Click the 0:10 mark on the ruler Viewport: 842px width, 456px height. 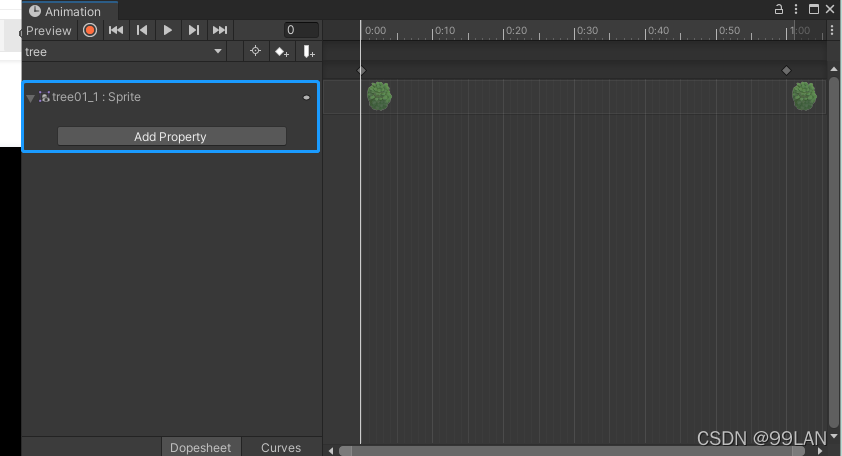[445, 31]
